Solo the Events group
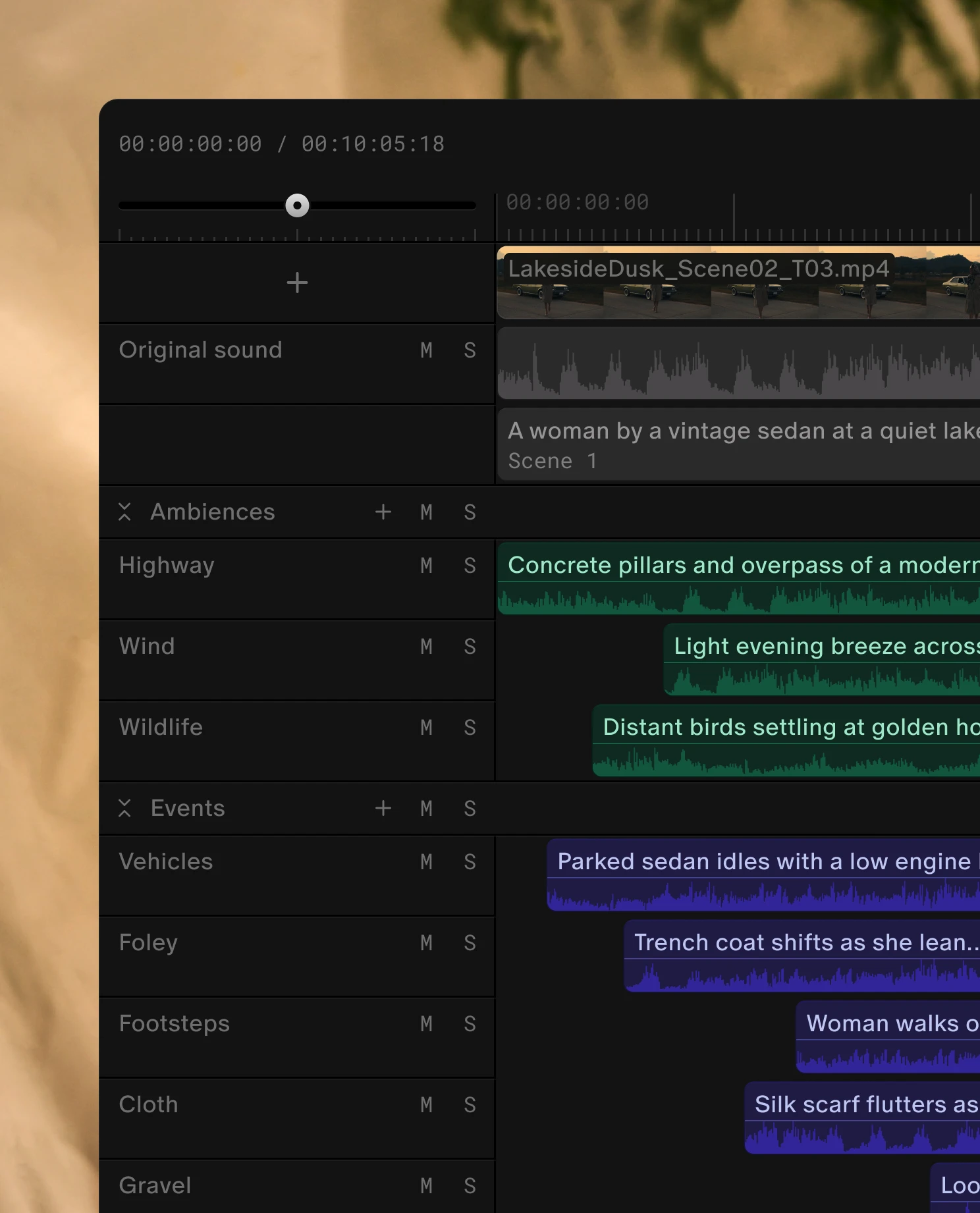The height and width of the screenshot is (1213, 980). point(470,809)
